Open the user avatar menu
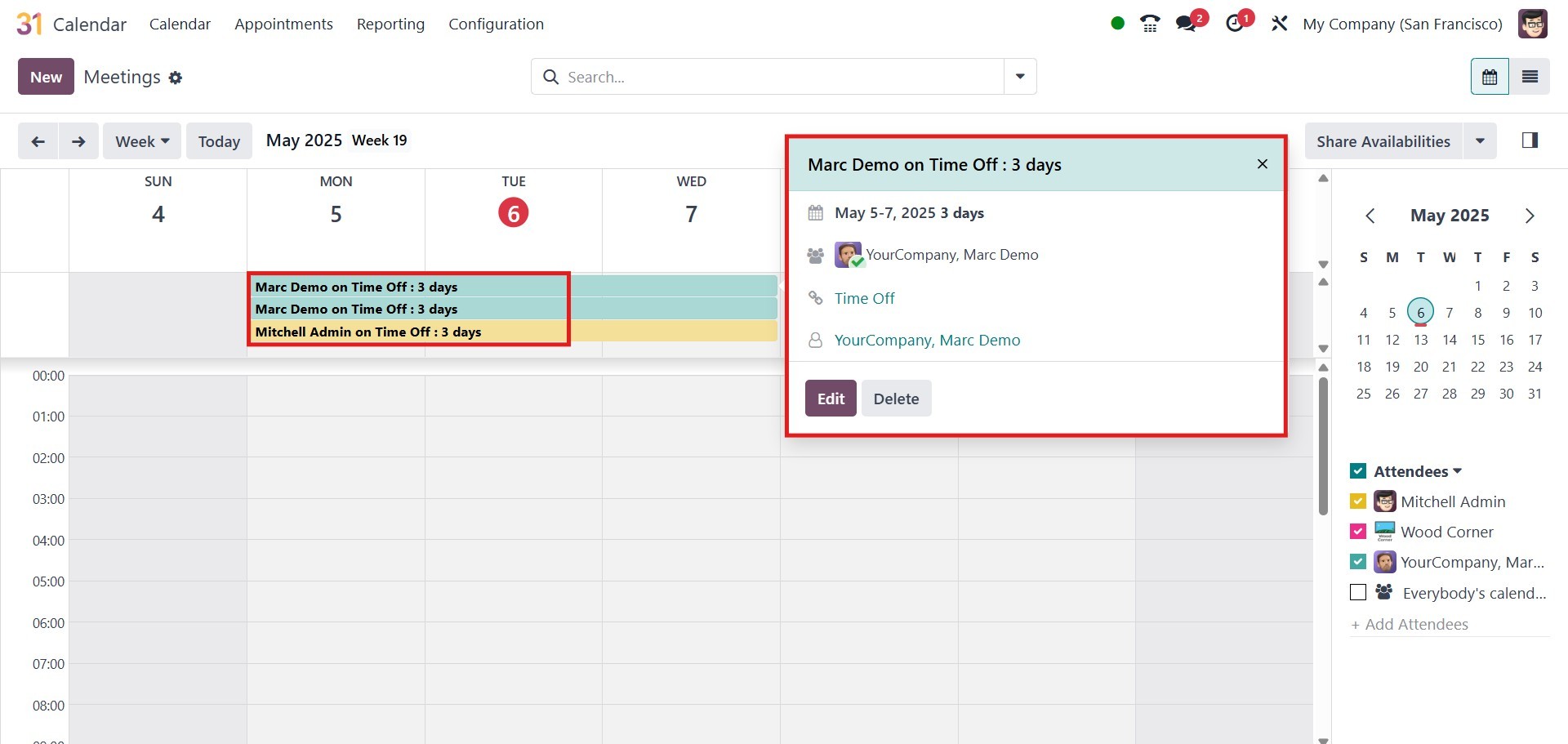The height and width of the screenshot is (744, 1568). point(1533,24)
